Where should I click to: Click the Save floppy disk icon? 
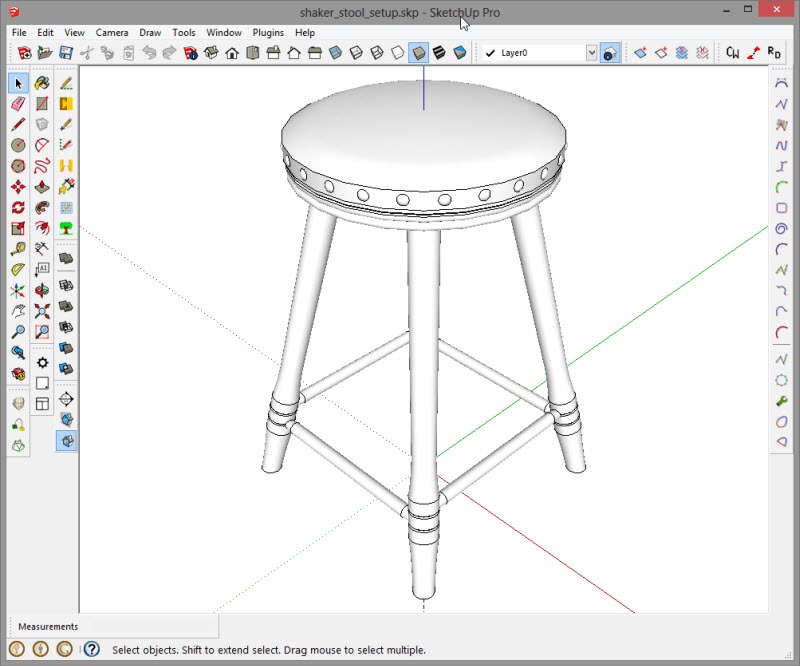[x=66, y=53]
